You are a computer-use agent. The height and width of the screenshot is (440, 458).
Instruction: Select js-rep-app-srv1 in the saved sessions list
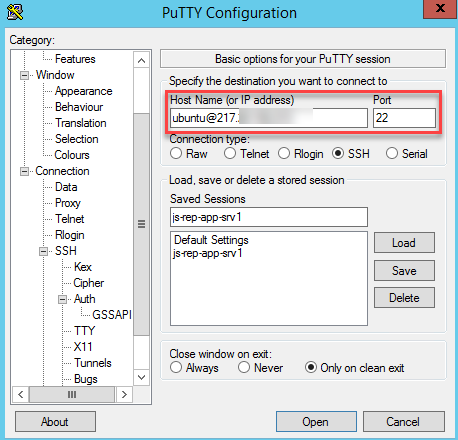pos(208,253)
